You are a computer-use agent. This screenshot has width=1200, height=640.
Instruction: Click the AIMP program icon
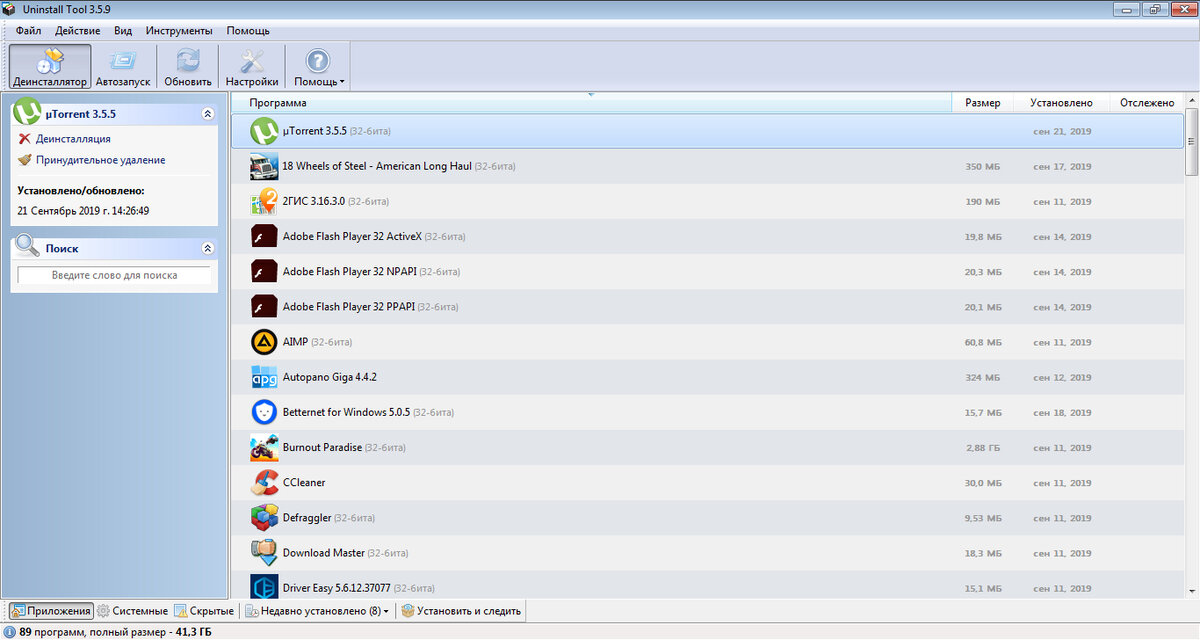coord(264,342)
